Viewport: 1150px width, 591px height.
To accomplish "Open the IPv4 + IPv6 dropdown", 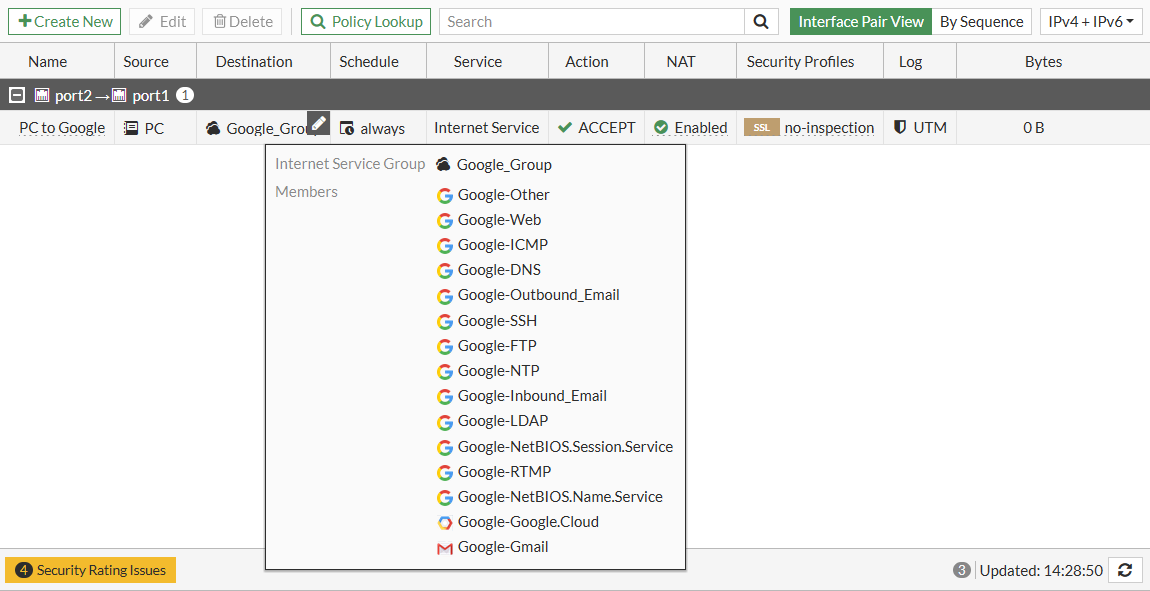I will (1090, 21).
